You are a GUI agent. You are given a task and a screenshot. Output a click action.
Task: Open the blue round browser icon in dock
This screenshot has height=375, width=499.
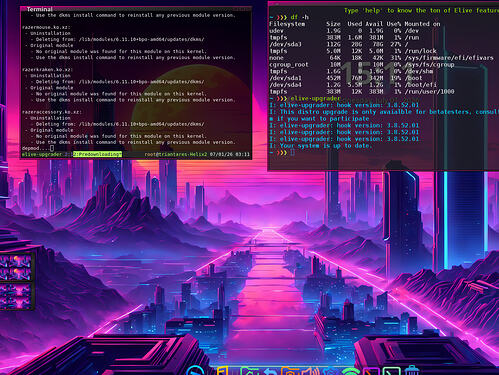(195, 371)
